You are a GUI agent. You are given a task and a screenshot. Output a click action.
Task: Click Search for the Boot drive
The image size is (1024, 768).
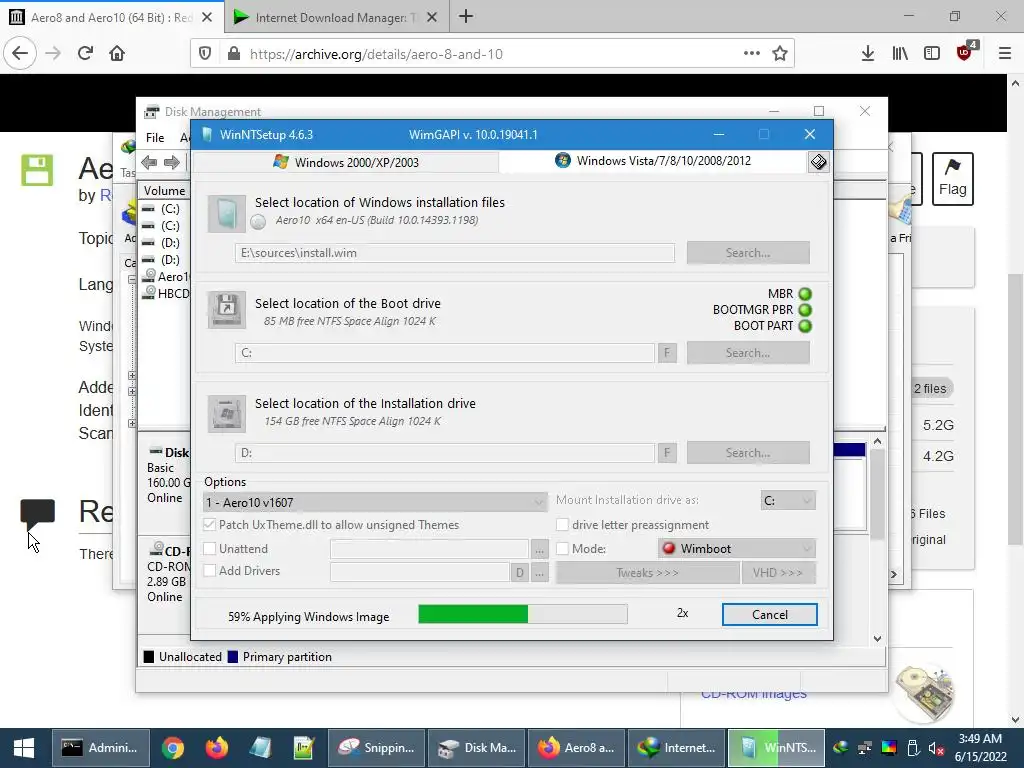[x=748, y=353]
